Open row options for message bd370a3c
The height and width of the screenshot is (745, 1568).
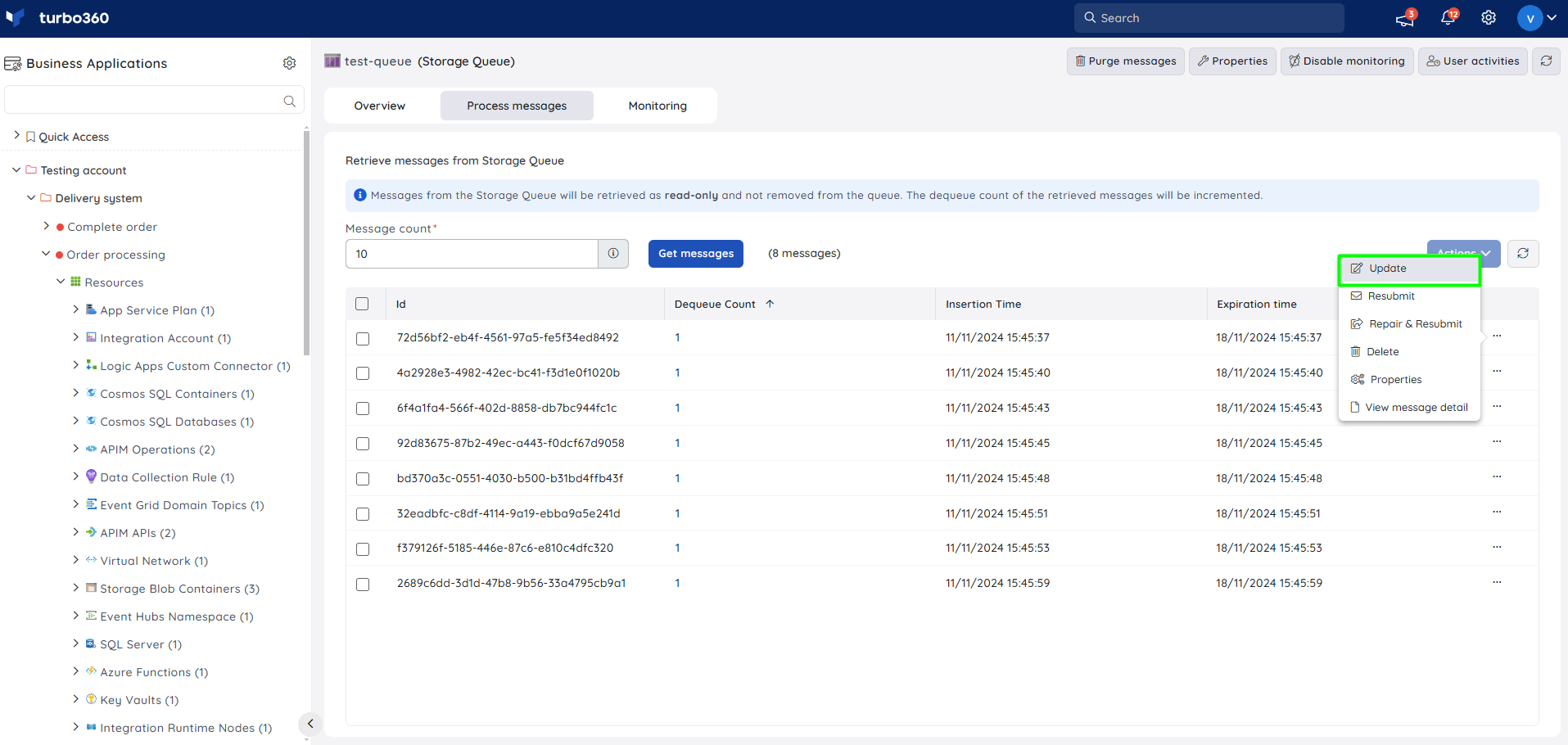pyautogui.click(x=1497, y=477)
